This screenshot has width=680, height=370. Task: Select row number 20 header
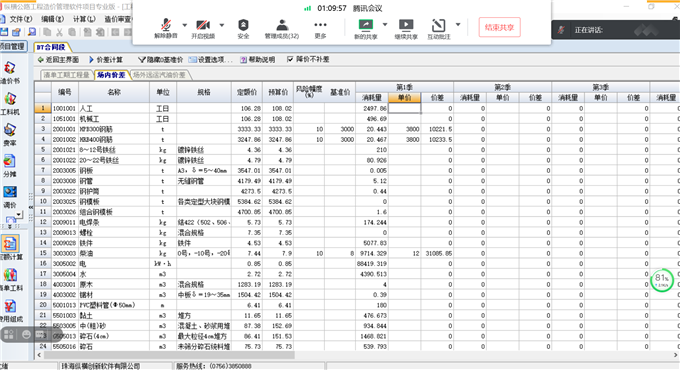click(x=43, y=305)
